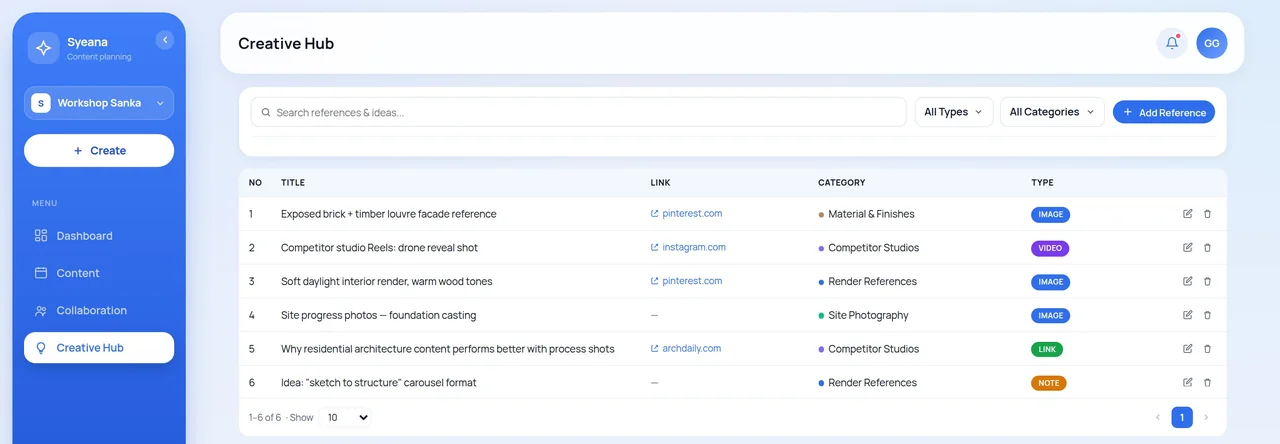Select page 1 in pagination
1280x444 pixels.
click(1182, 417)
